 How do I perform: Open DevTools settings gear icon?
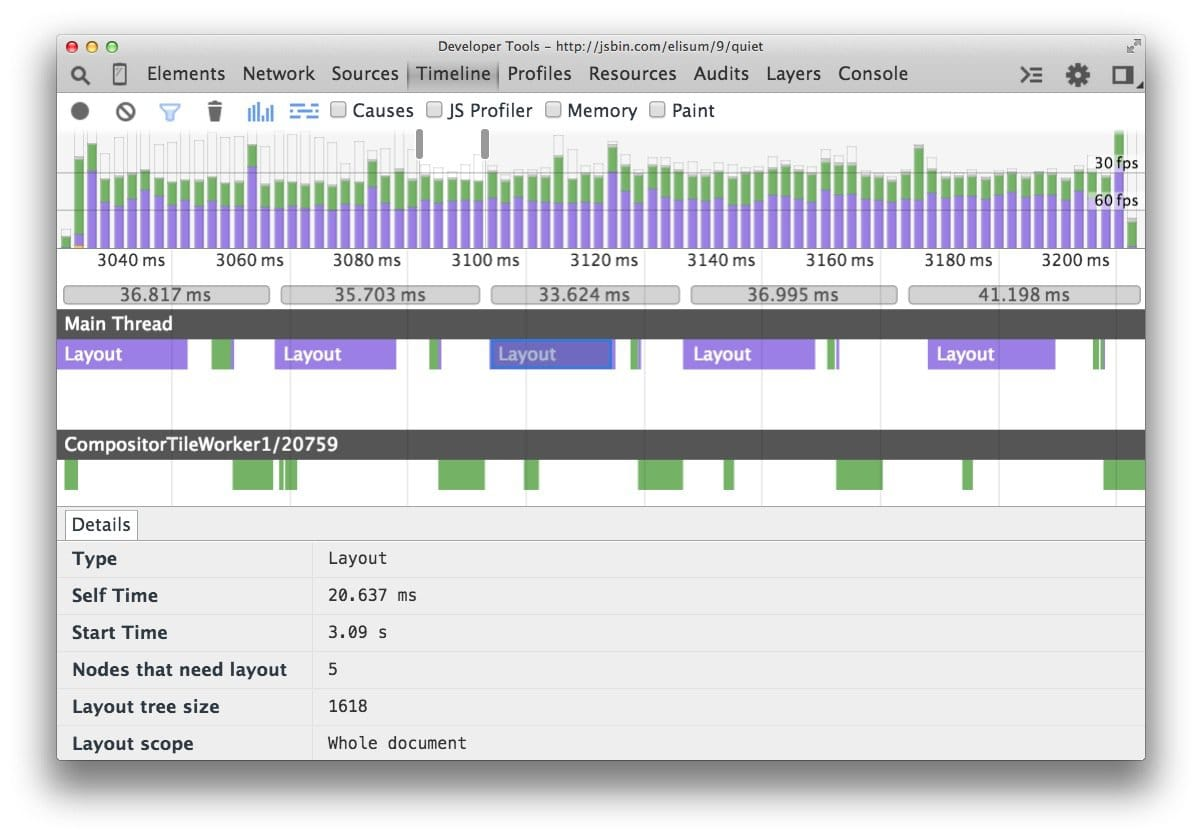(x=1077, y=75)
